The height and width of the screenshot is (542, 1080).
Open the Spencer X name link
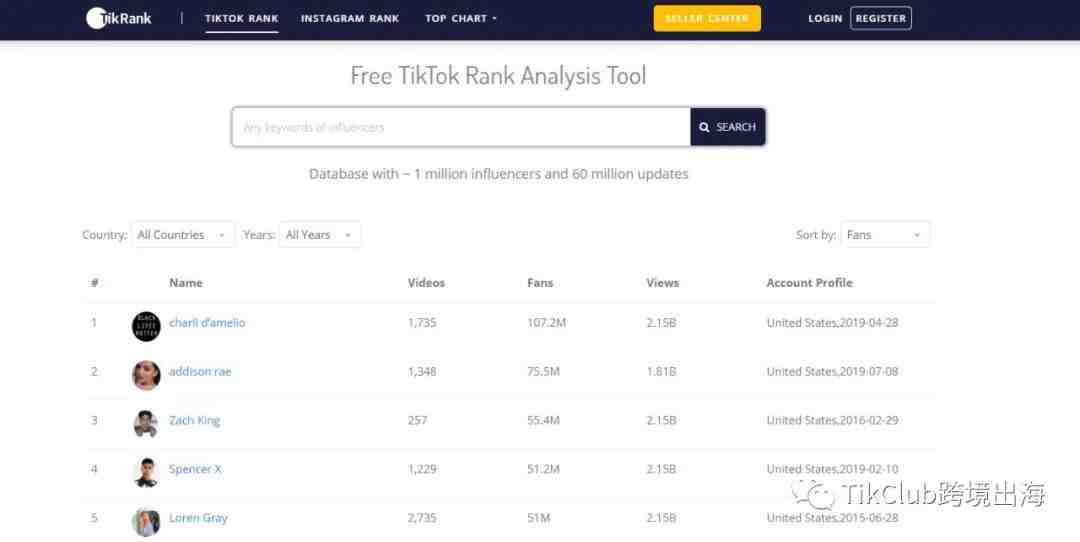click(196, 469)
